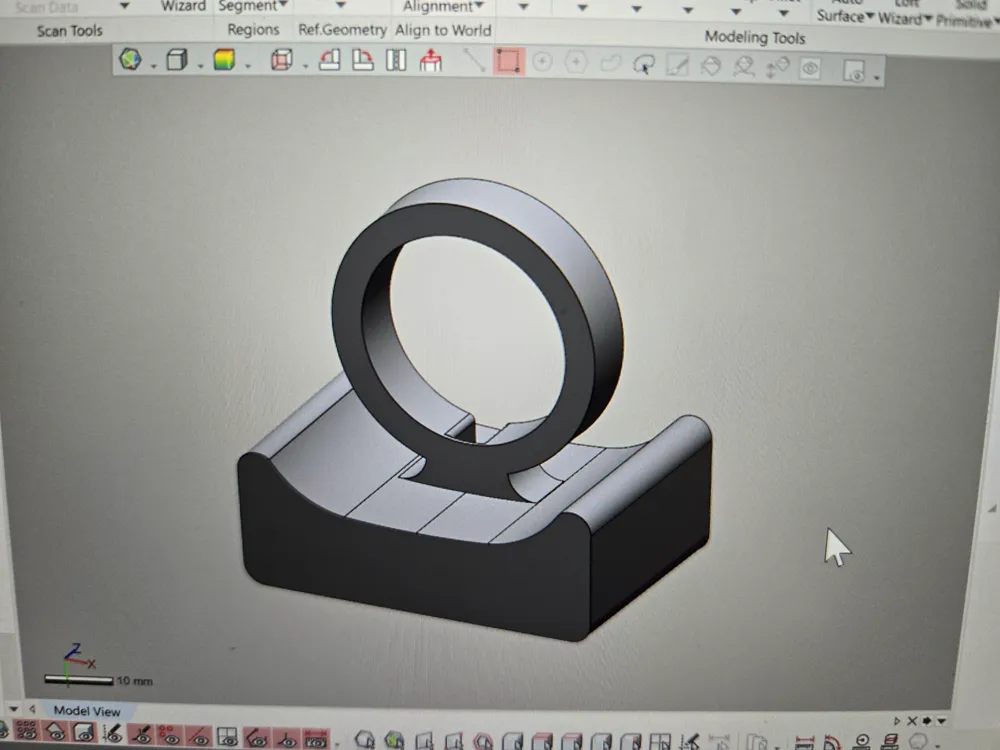The image size is (1000, 750).
Task: Open dropdown next to body display cube
Action: click(x=200, y=66)
